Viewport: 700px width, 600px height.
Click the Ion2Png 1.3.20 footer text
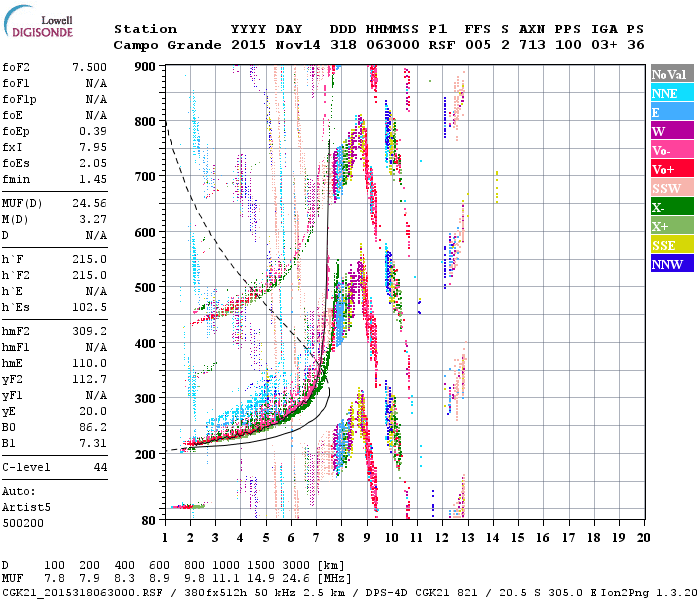(649, 592)
